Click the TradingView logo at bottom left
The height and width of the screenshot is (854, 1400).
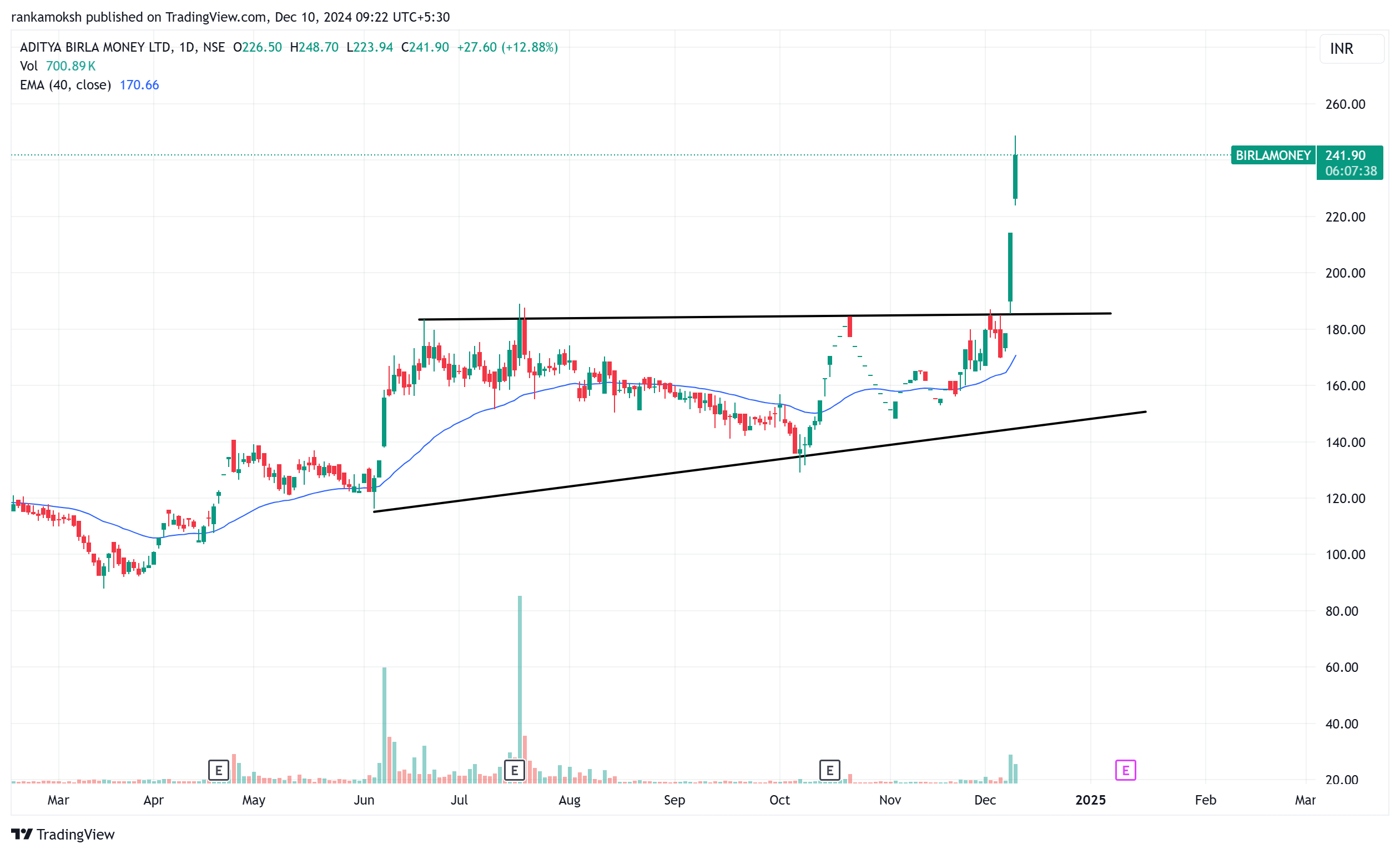[63, 834]
